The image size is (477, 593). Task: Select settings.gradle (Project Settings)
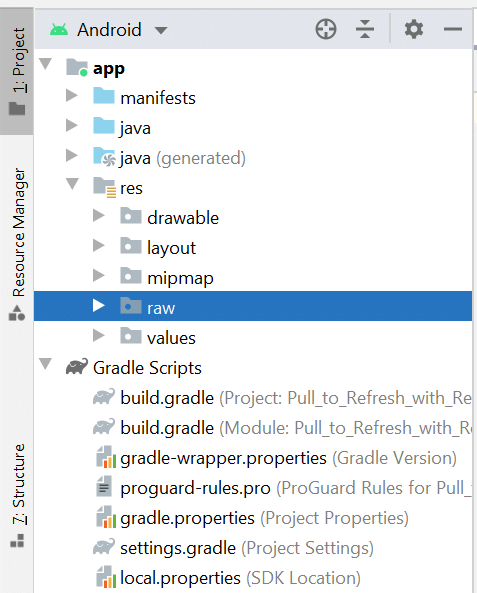pyautogui.click(x=247, y=548)
